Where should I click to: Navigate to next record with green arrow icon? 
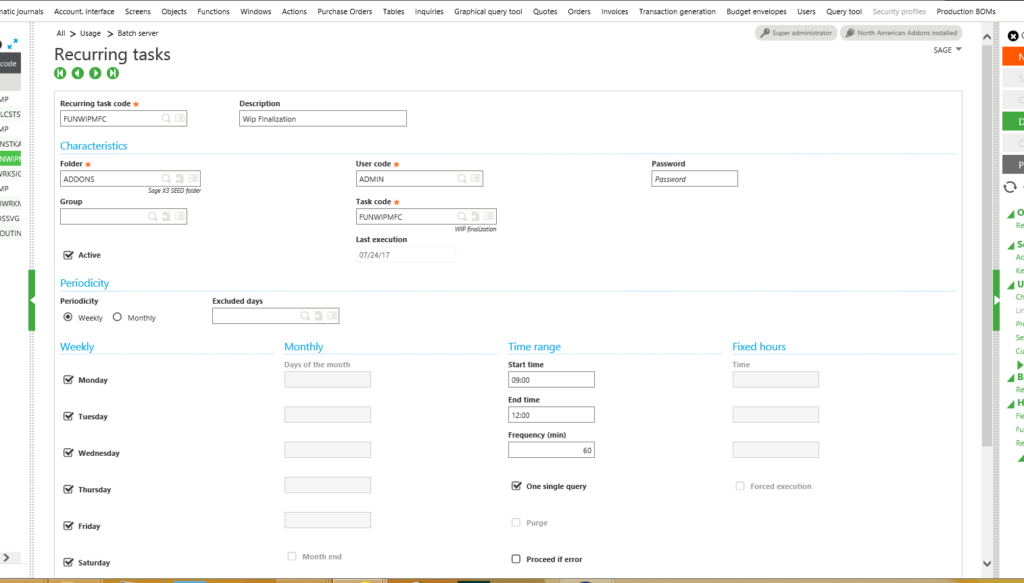(95, 72)
